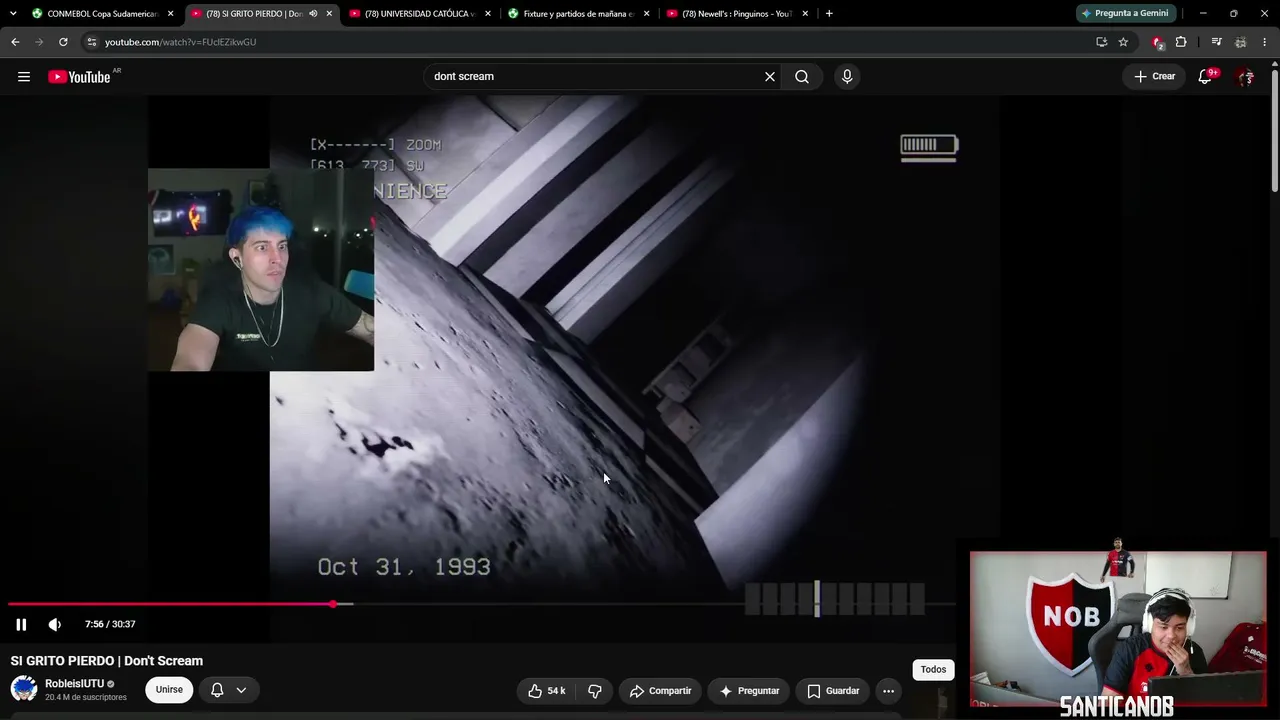
Task: Expand the tab search dropdown
Action: coord(13,14)
